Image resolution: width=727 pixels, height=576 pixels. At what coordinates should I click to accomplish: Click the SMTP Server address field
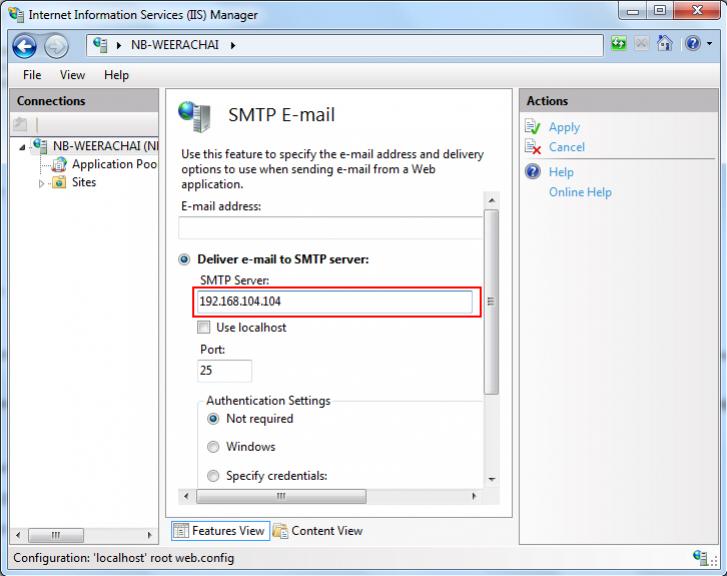coord(335,301)
